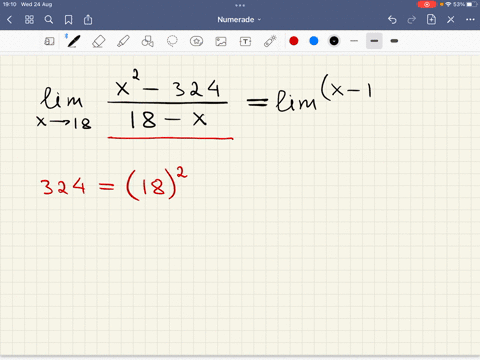Screen dimensions: 480x360
Task: Redo the last action
Action: pyautogui.click(x=412, y=20)
